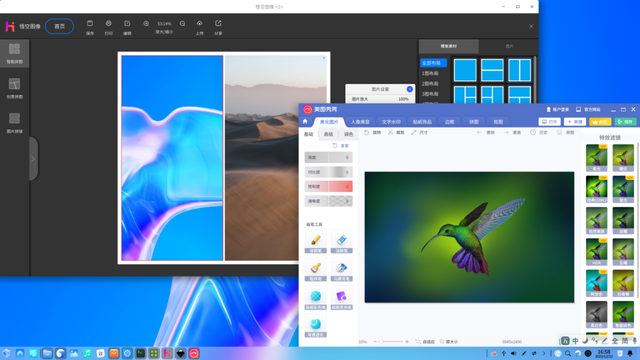640x360 pixels.
Task: Click the zoom-in magnifier in Wukong toolbar
Action: point(146,24)
